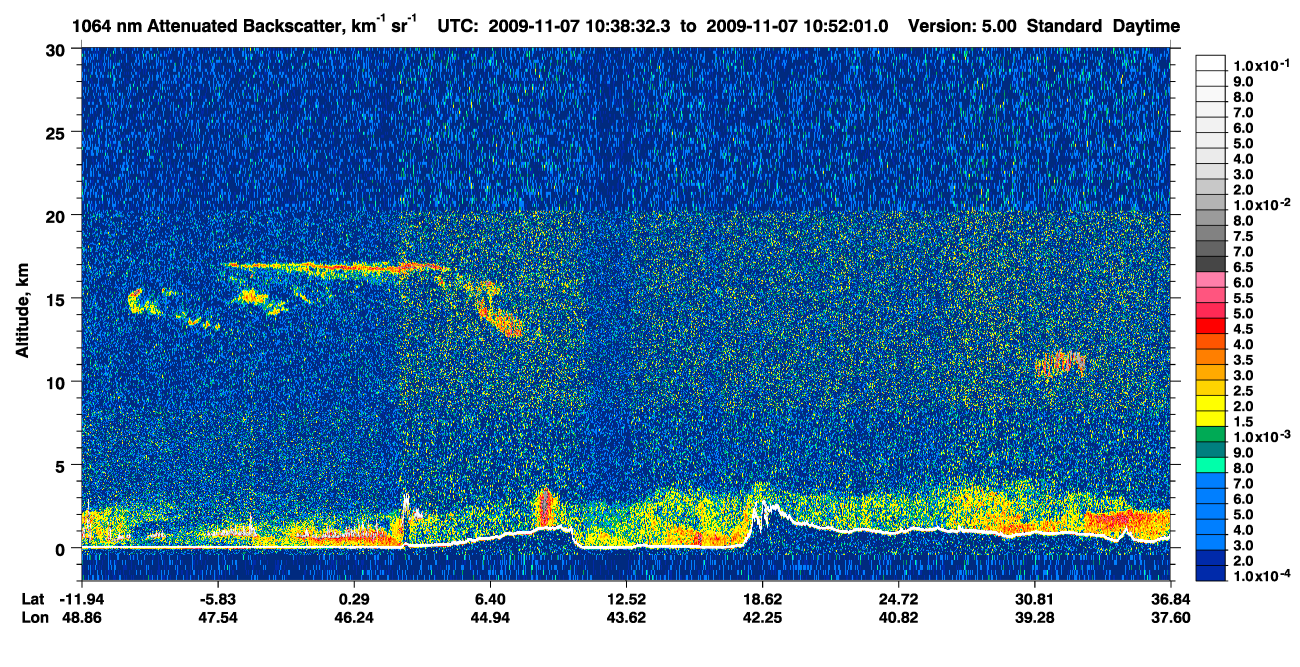Viewport: 1300px width, 667px height.
Task: Click the longitude value '42.25'
Action: tap(762, 617)
